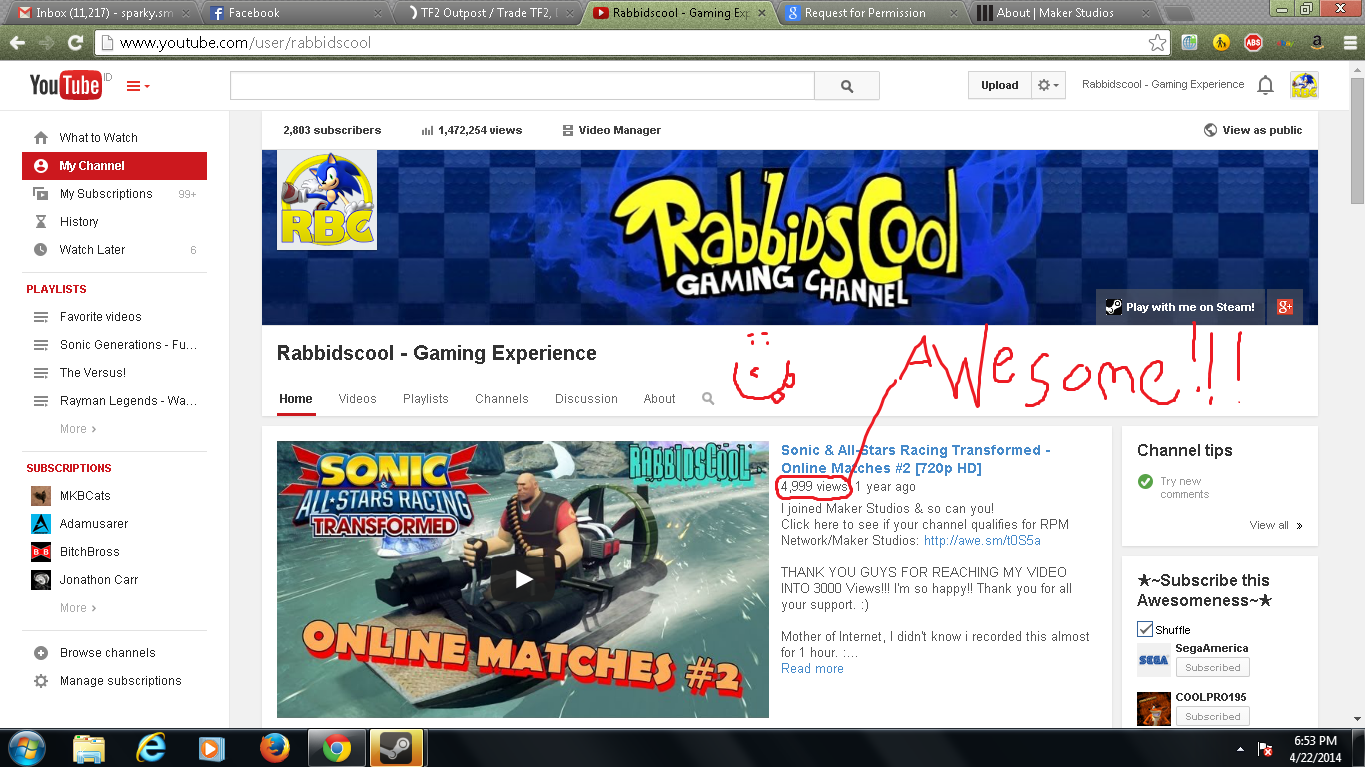
Task: Click the yellow parental control extension icon
Action: coord(1221,43)
